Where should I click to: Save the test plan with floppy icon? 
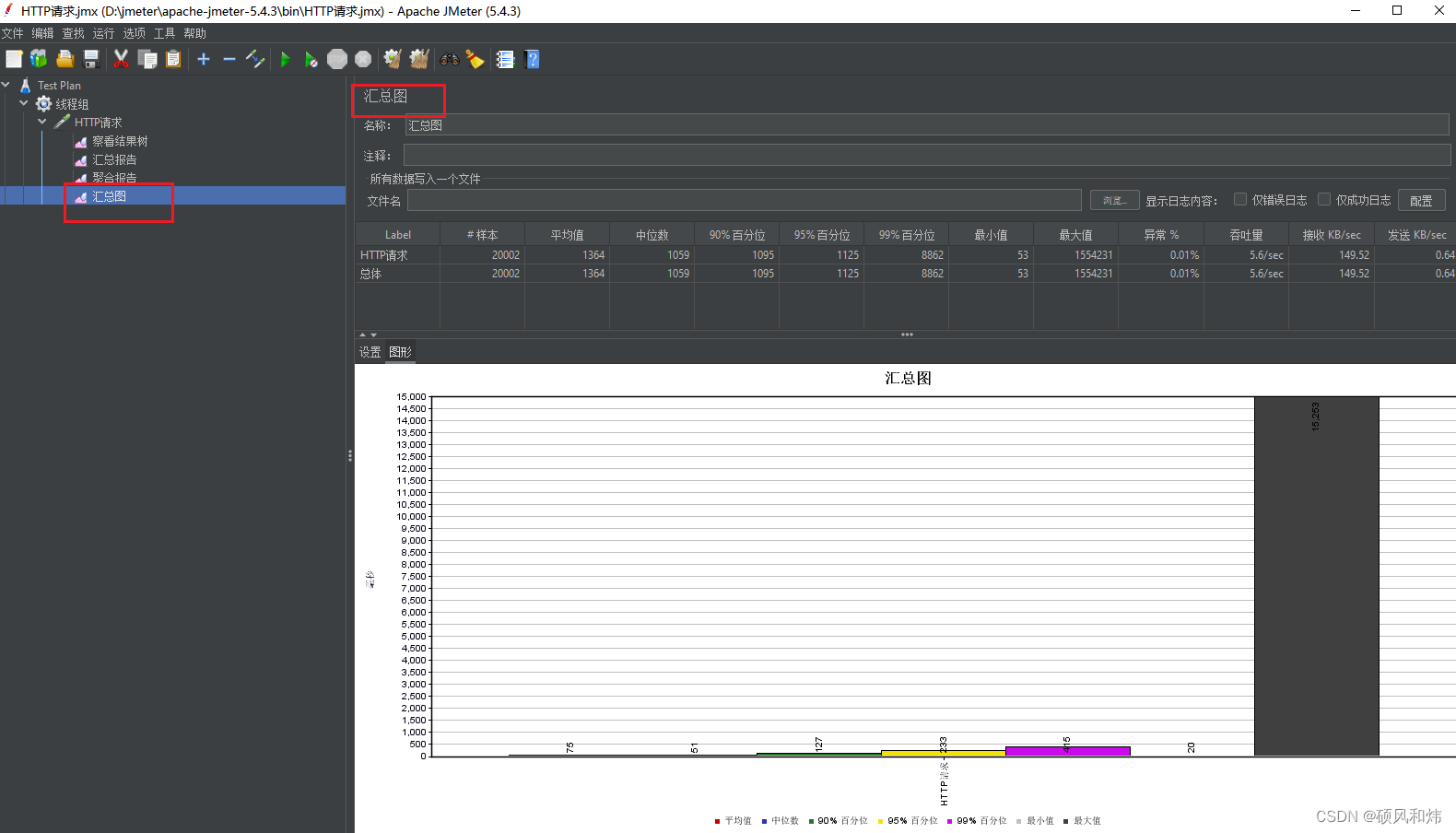point(90,59)
